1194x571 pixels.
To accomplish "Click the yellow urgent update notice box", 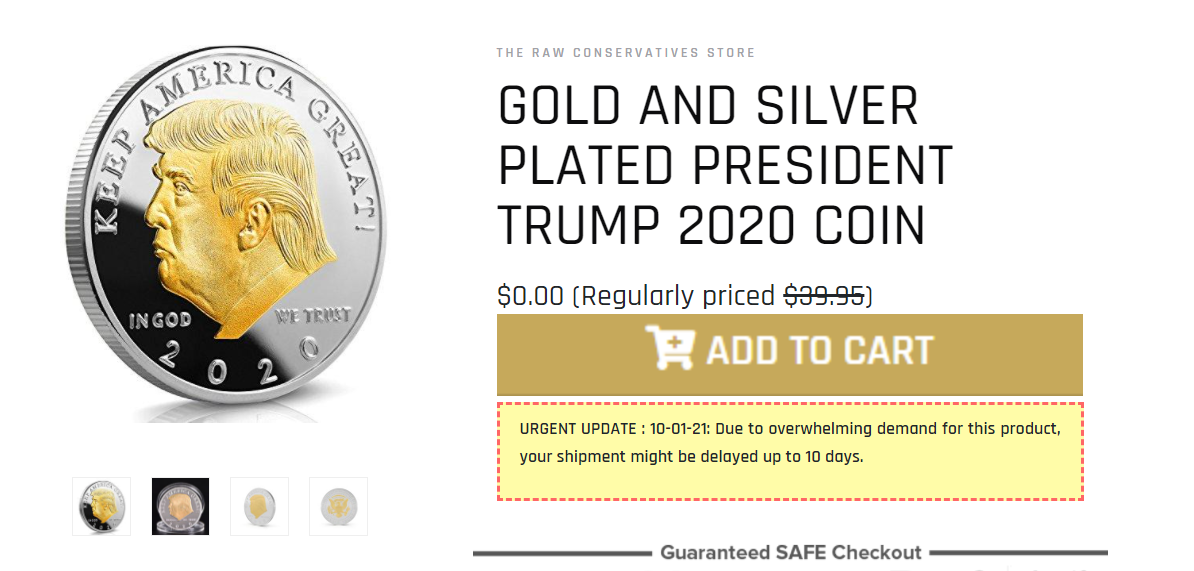I will point(790,451).
